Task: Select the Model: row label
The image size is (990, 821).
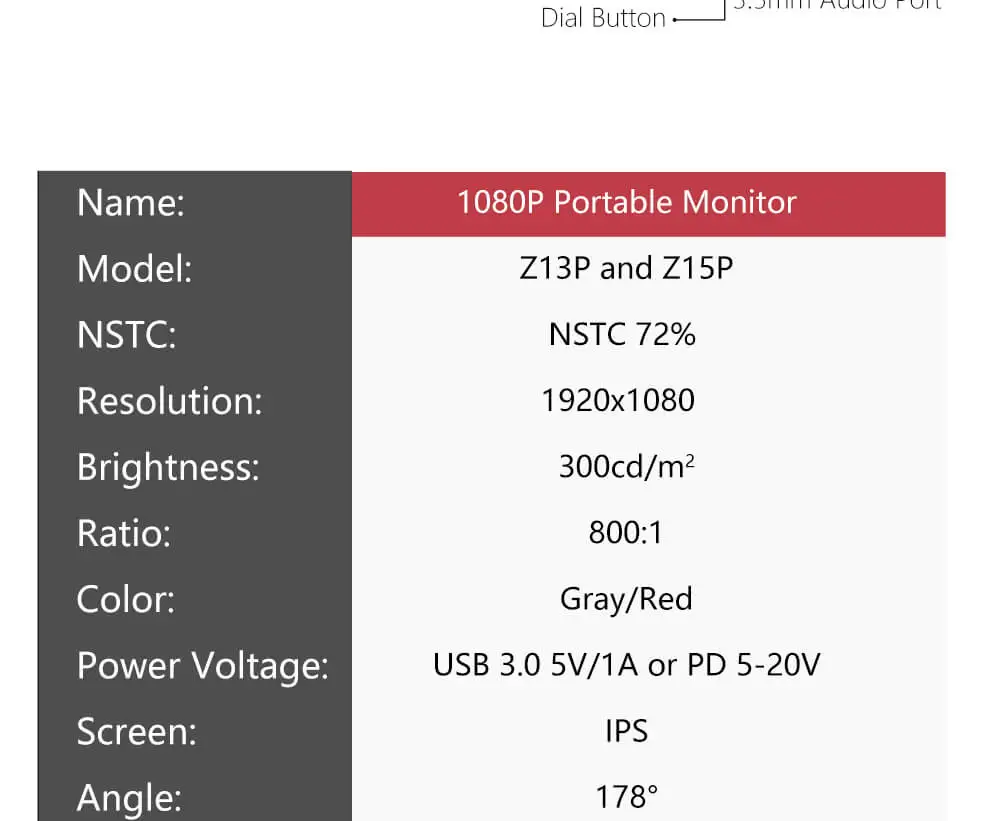Action: (134, 269)
